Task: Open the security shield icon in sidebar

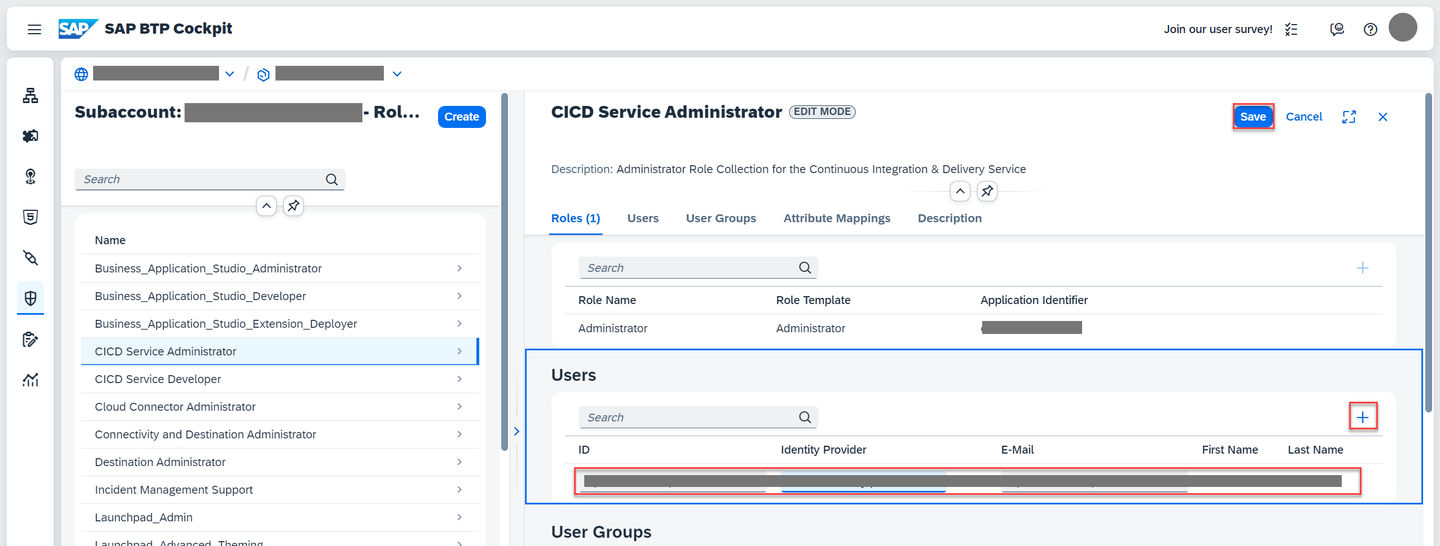Action: pos(31,298)
